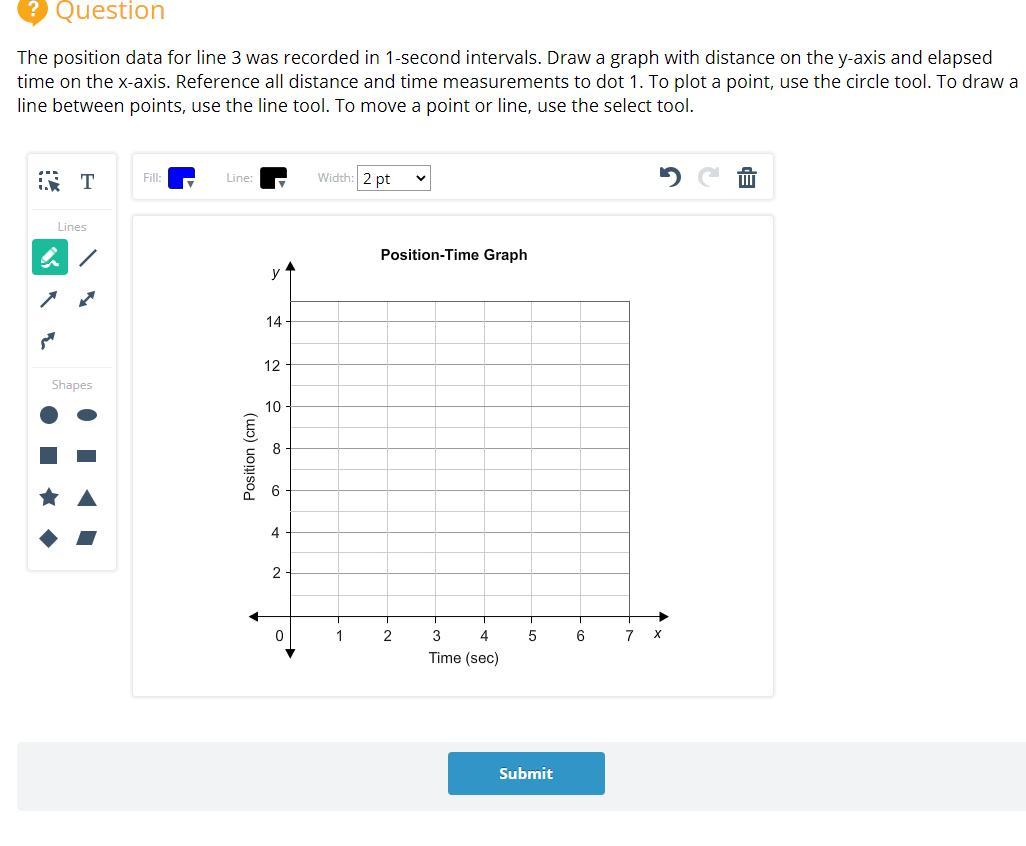Activate the Text tool
This screenshot has width=1026, height=846.
pyautogui.click(x=87, y=181)
